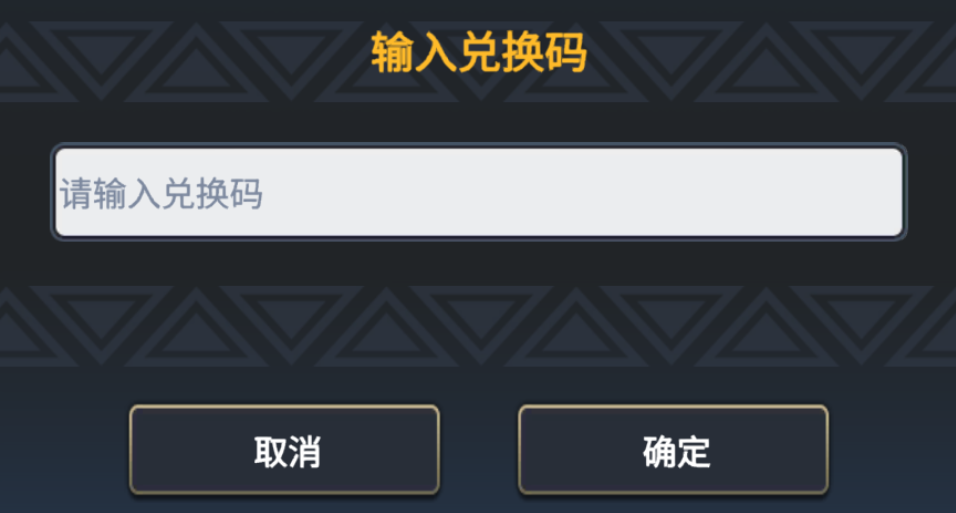Viewport: 956px width, 513px height.
Task: Hit the left button labeled 取消
Action: 285,450
